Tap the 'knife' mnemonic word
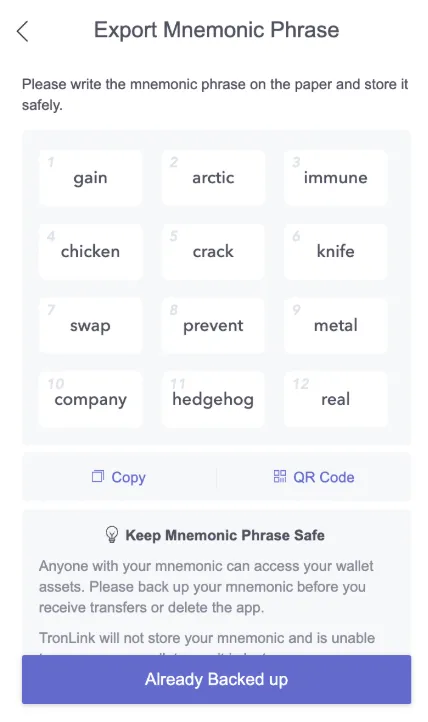The image size is (428, 722). coord(335,251)
